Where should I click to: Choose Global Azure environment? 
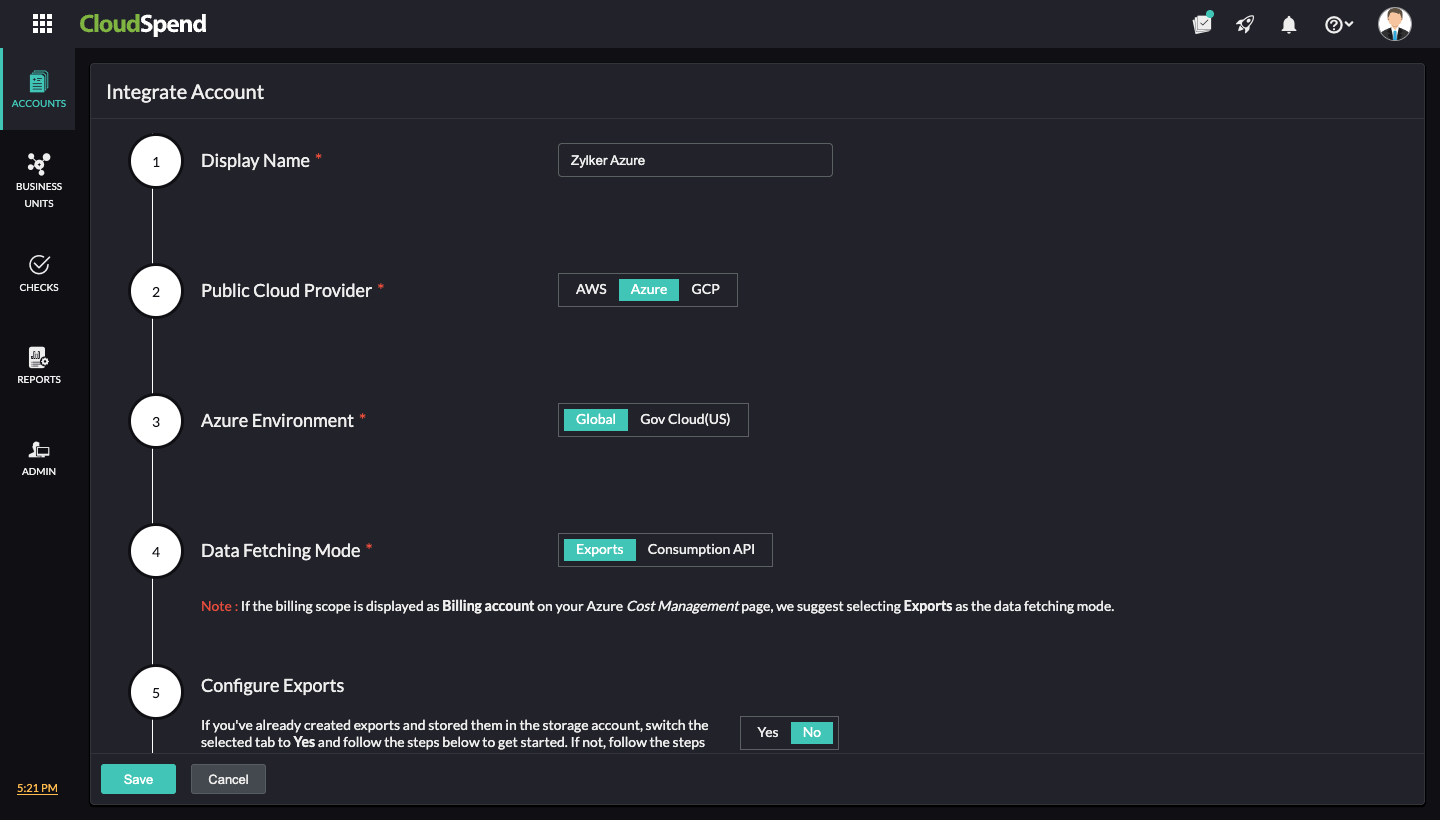(596, 419)
